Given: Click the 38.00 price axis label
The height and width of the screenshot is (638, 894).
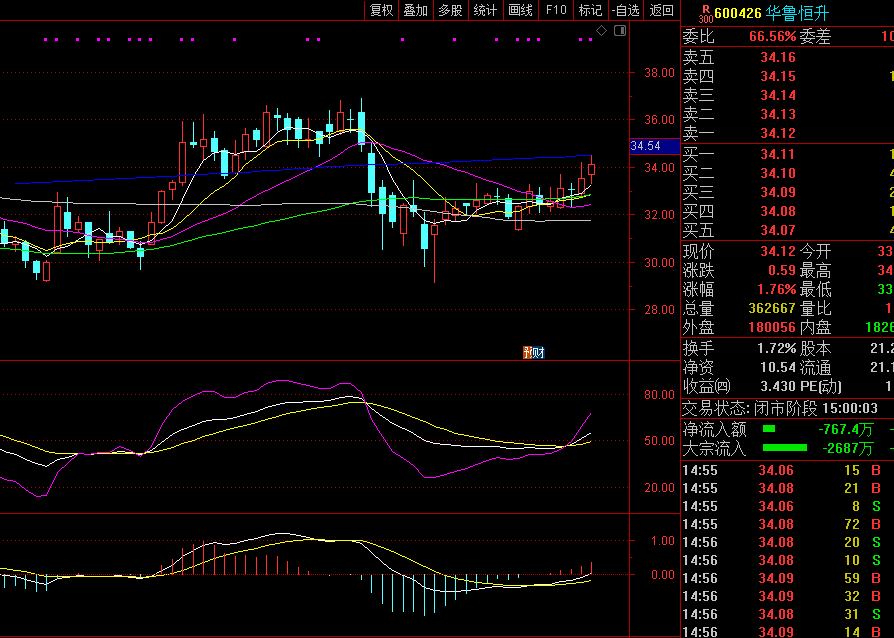Looking at the screenshot, I should (x=660, y=73).
